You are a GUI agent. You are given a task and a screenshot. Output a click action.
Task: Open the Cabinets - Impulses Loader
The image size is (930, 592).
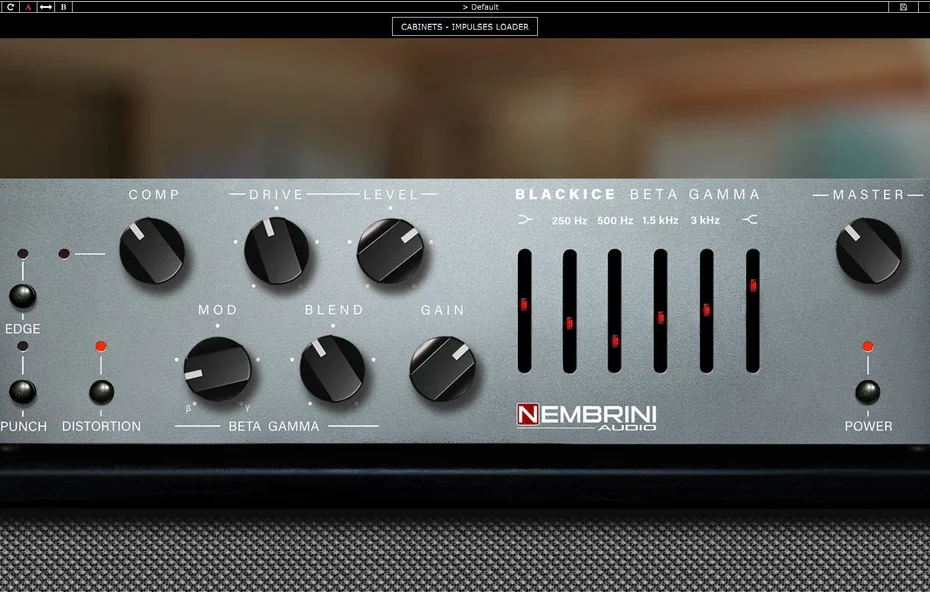point(465,27)
